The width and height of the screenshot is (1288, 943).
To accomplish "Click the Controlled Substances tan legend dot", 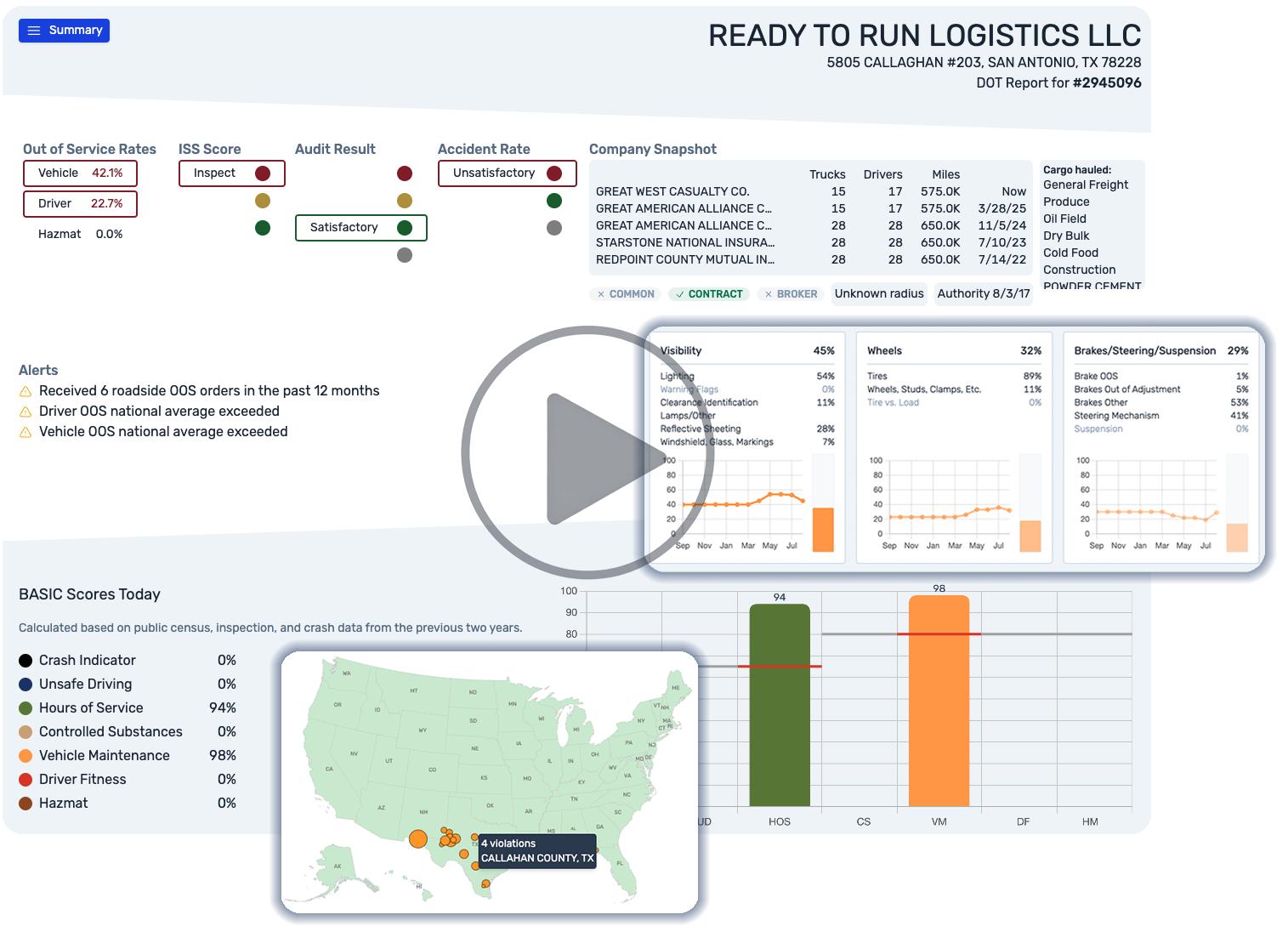I will pyautogui.click(x=26, y=732).
